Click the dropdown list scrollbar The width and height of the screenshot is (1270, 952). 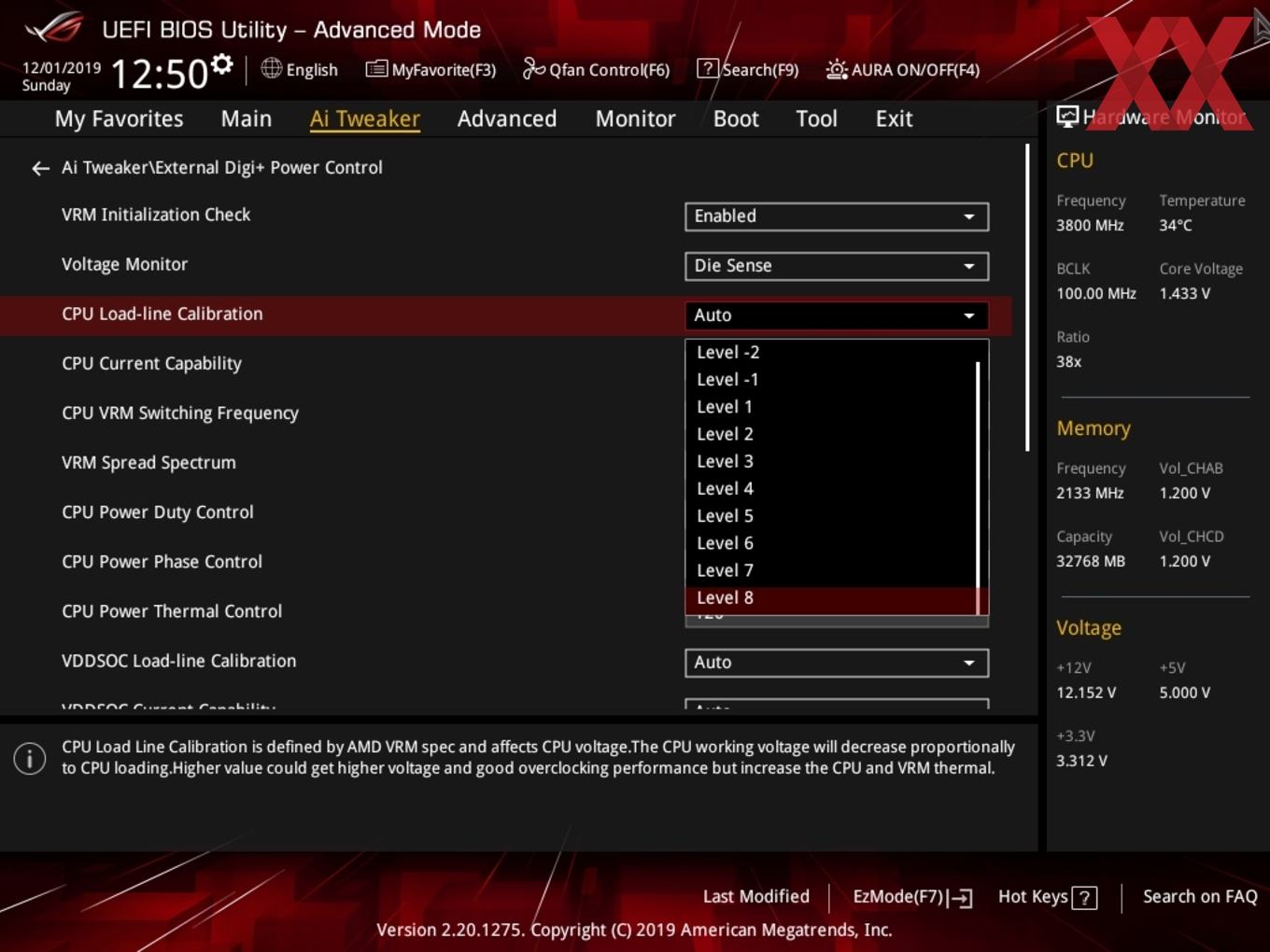point(978,488)
